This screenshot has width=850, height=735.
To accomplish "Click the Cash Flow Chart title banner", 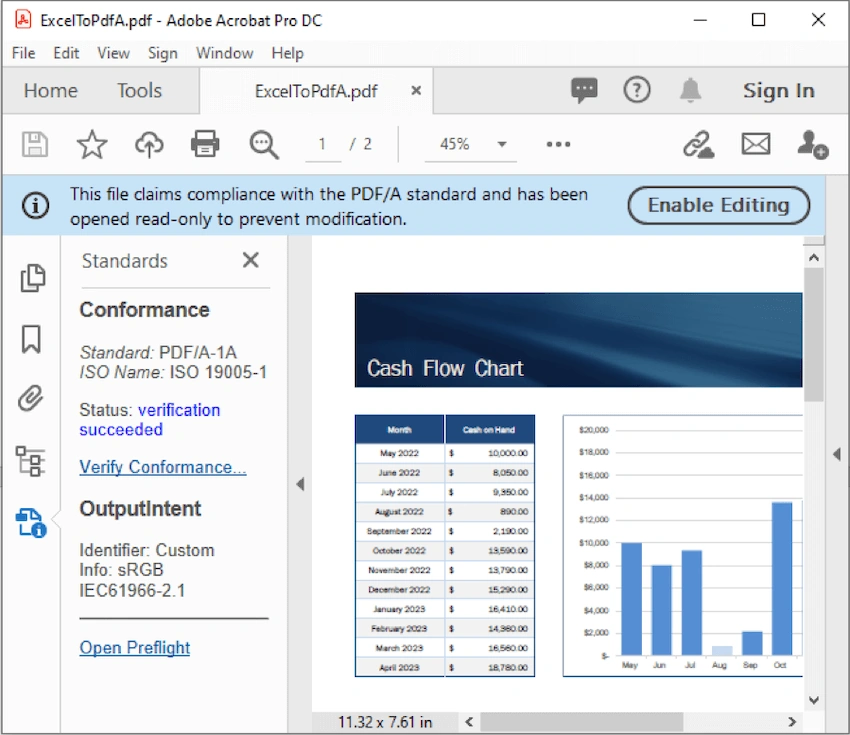I will pyautogui.click(x=578, y=340).
